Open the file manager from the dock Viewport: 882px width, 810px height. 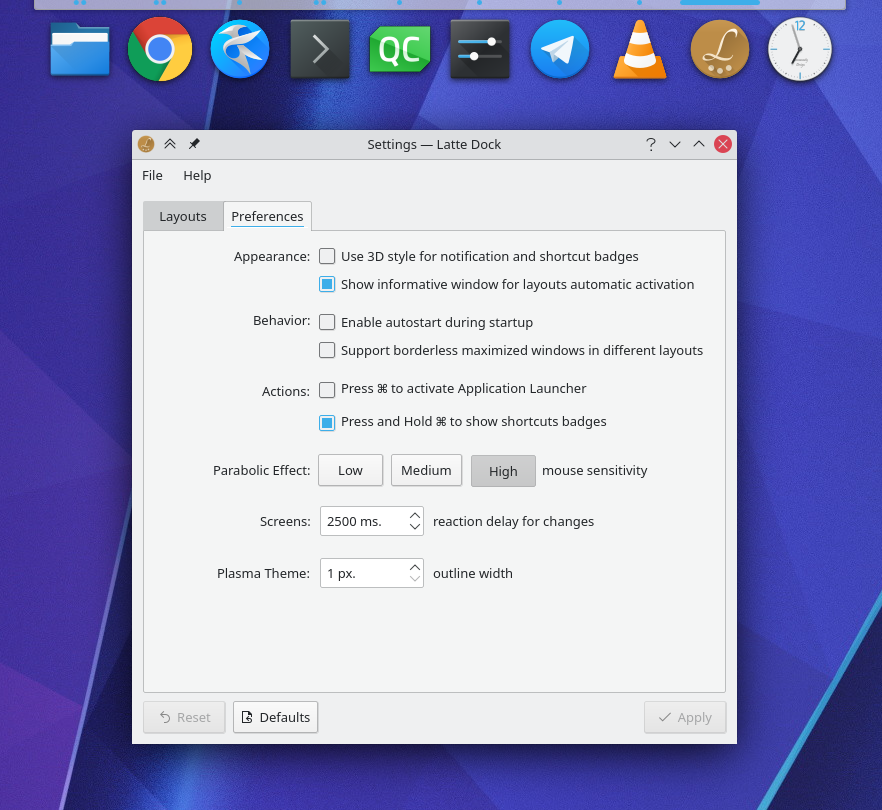[x=80, y=49]
